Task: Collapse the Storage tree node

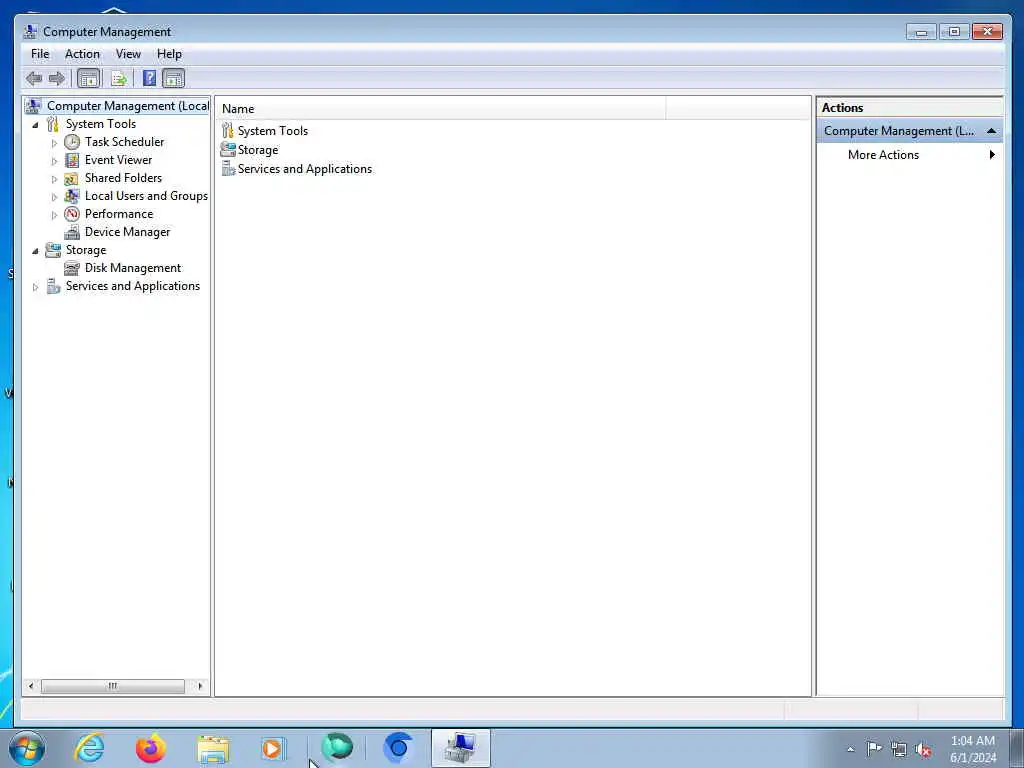Action: (35, 250)
